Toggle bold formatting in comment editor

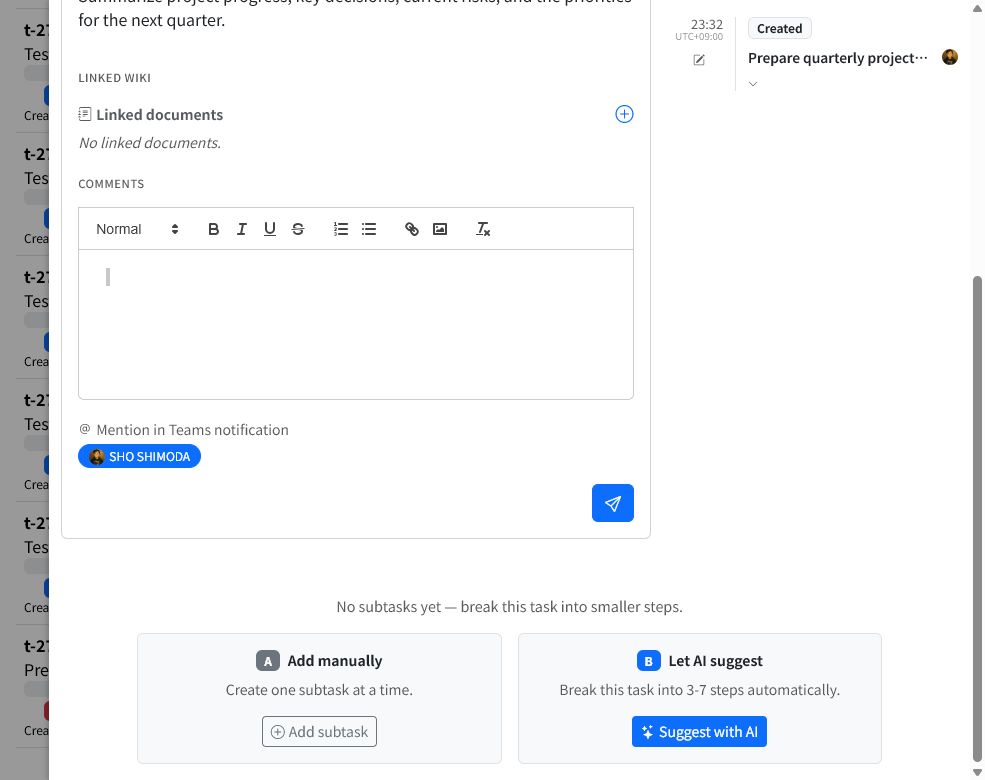click(214, 229)
